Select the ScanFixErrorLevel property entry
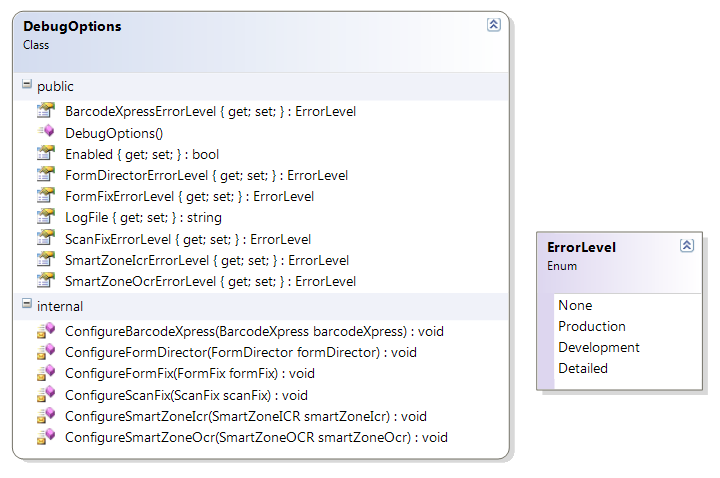 pyautogui.click(x=188, y=239)
